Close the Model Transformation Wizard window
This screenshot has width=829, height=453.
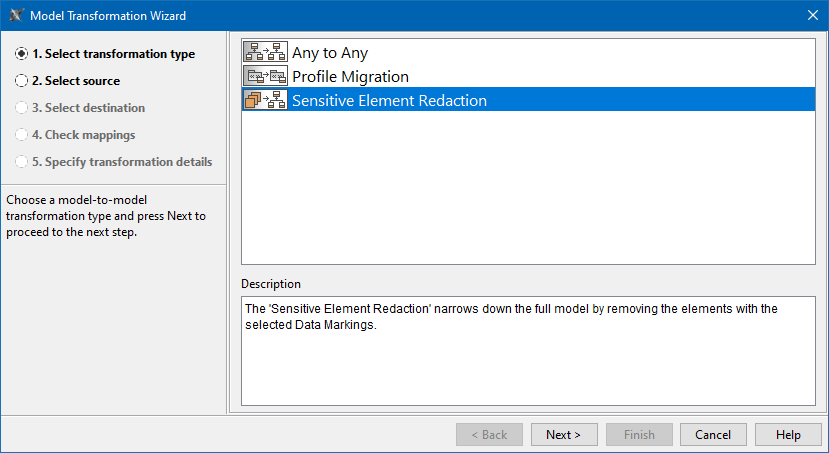point(812,16)
